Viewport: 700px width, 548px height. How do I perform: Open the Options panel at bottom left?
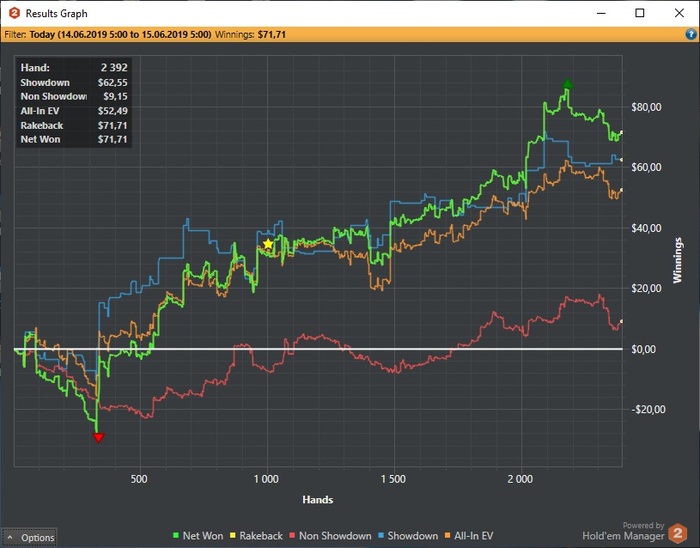30,537
